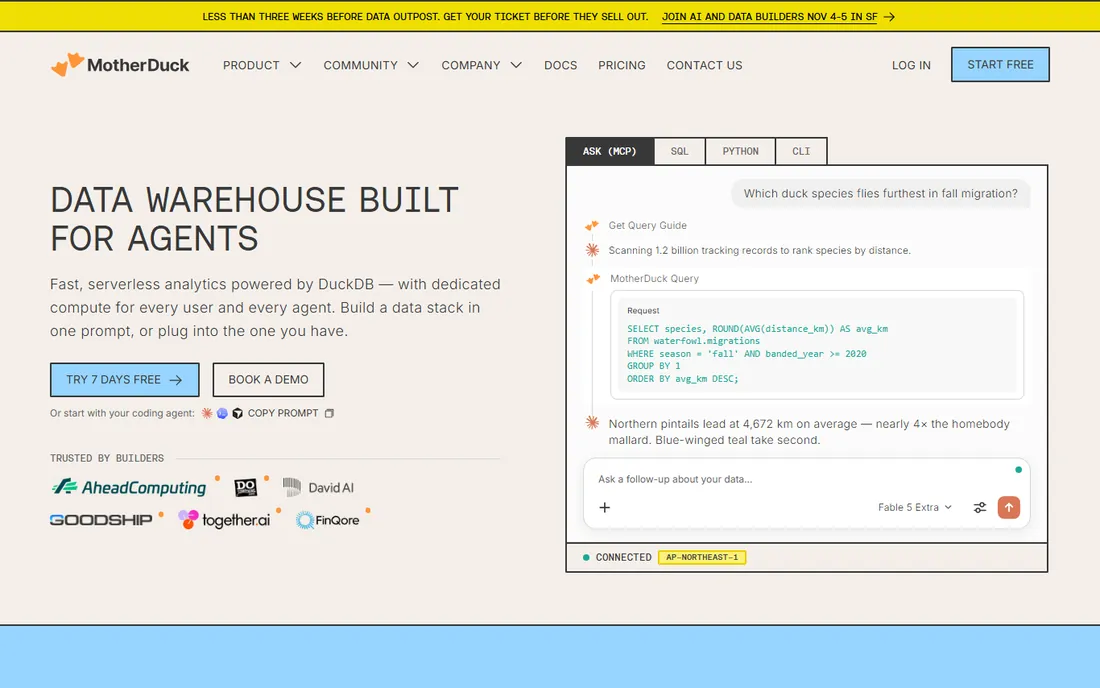Click the duck icon beside MotherDuck Query
The image size is (1100, 688).
click(593, 278)
